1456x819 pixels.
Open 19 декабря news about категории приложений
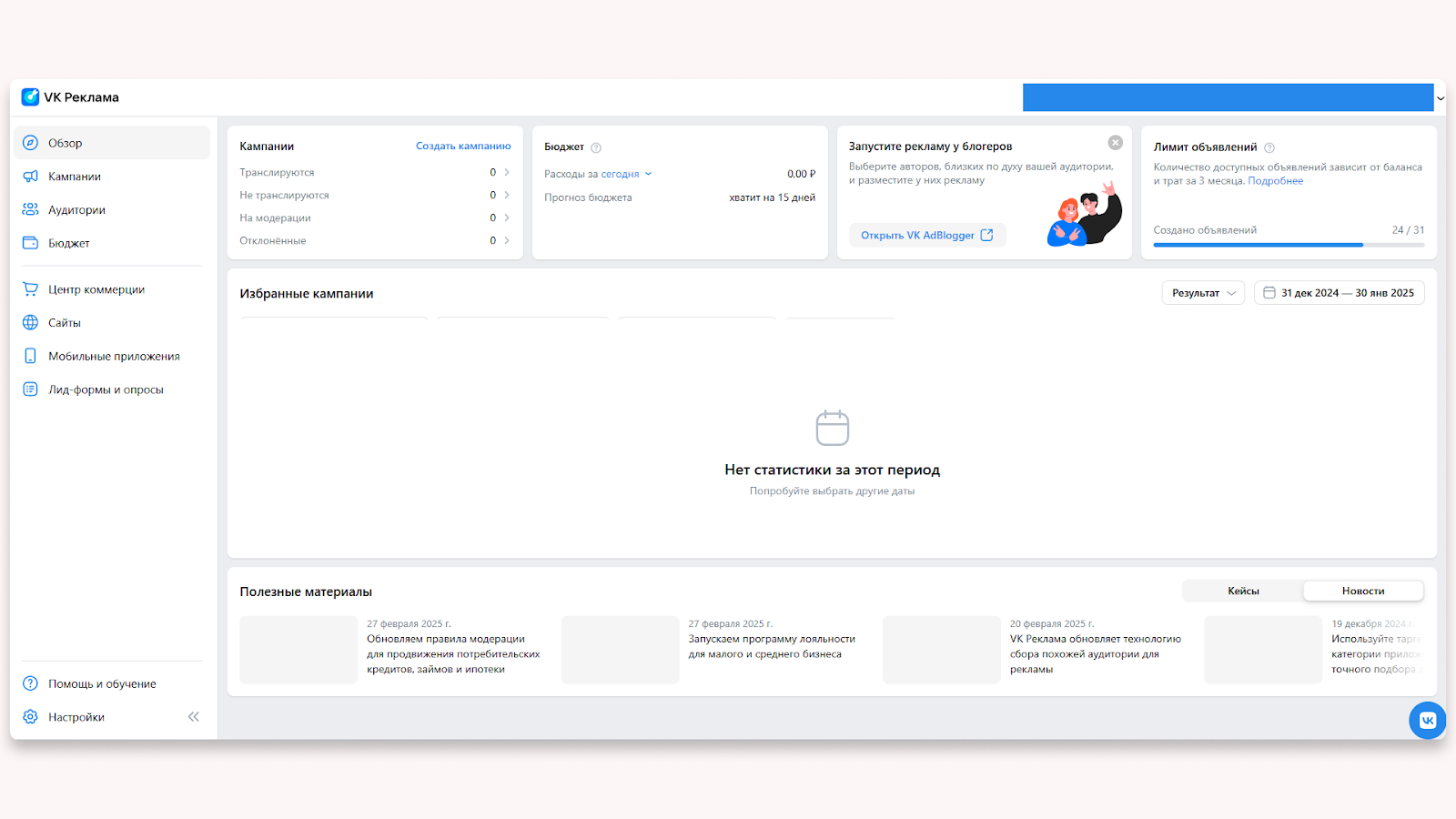[1378, 654]
